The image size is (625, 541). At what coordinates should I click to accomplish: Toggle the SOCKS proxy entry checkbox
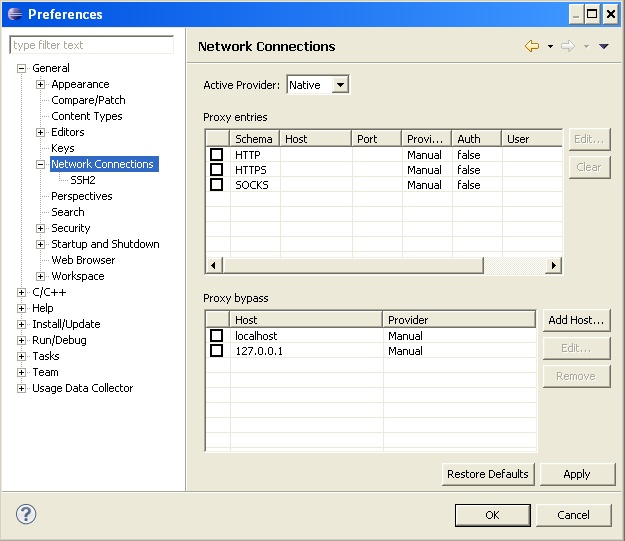[x=216, y=185]
